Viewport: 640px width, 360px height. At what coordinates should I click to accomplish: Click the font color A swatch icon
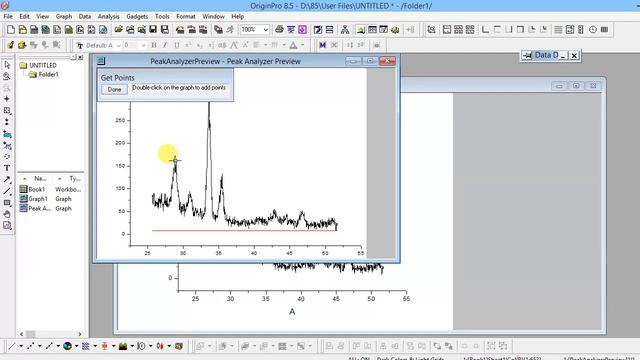(293, 45)
